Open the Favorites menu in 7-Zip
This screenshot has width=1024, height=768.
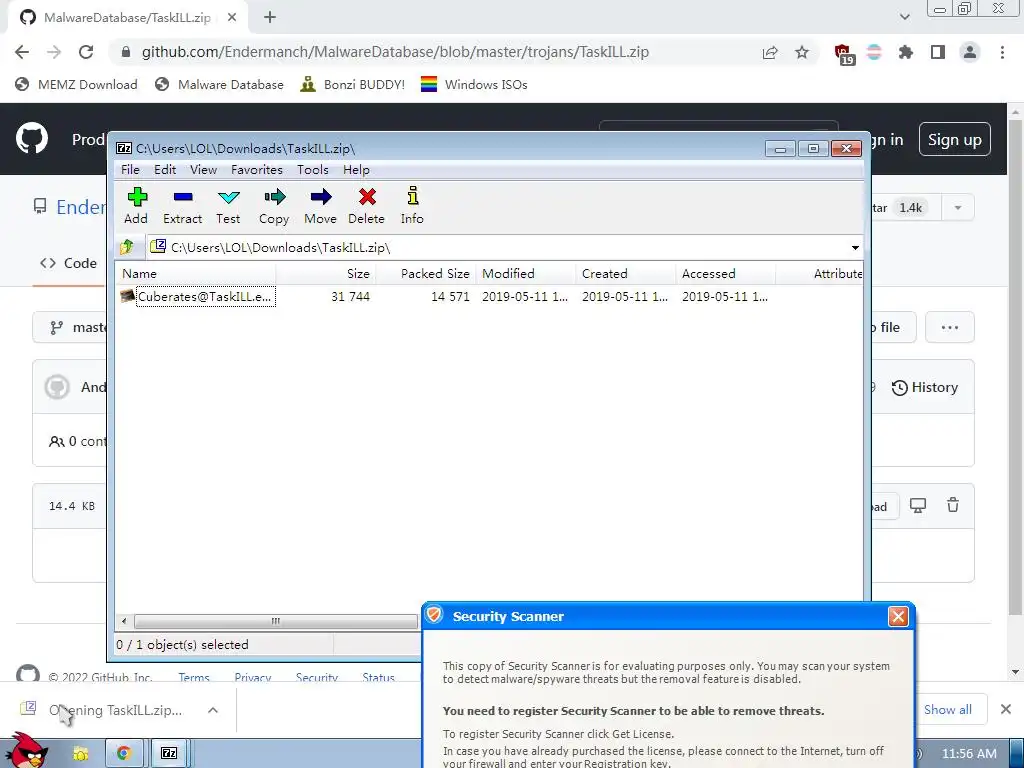coord(257,170)
